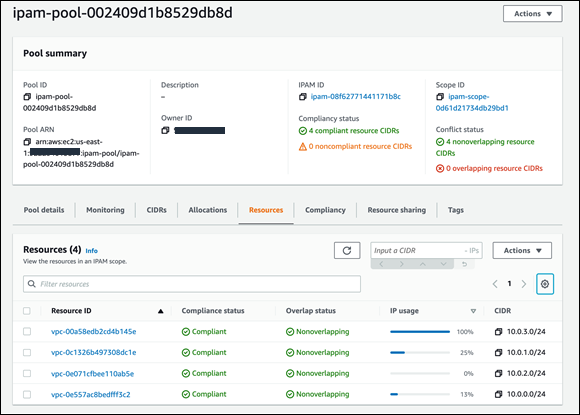Click CIDR navigator right arrow

pos(402,264)
